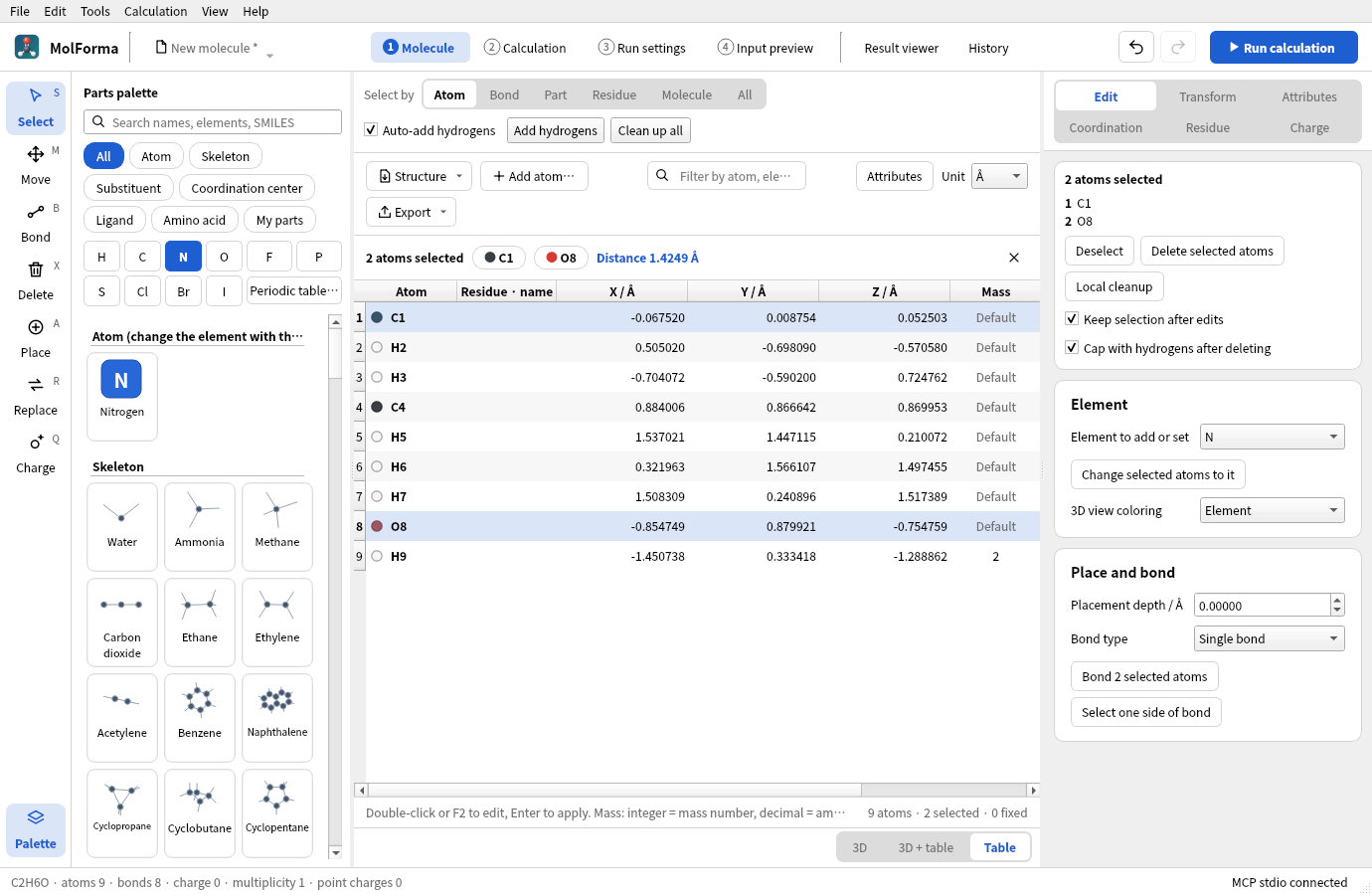
Task: Select the Delete trash tool
Action: 36,280
